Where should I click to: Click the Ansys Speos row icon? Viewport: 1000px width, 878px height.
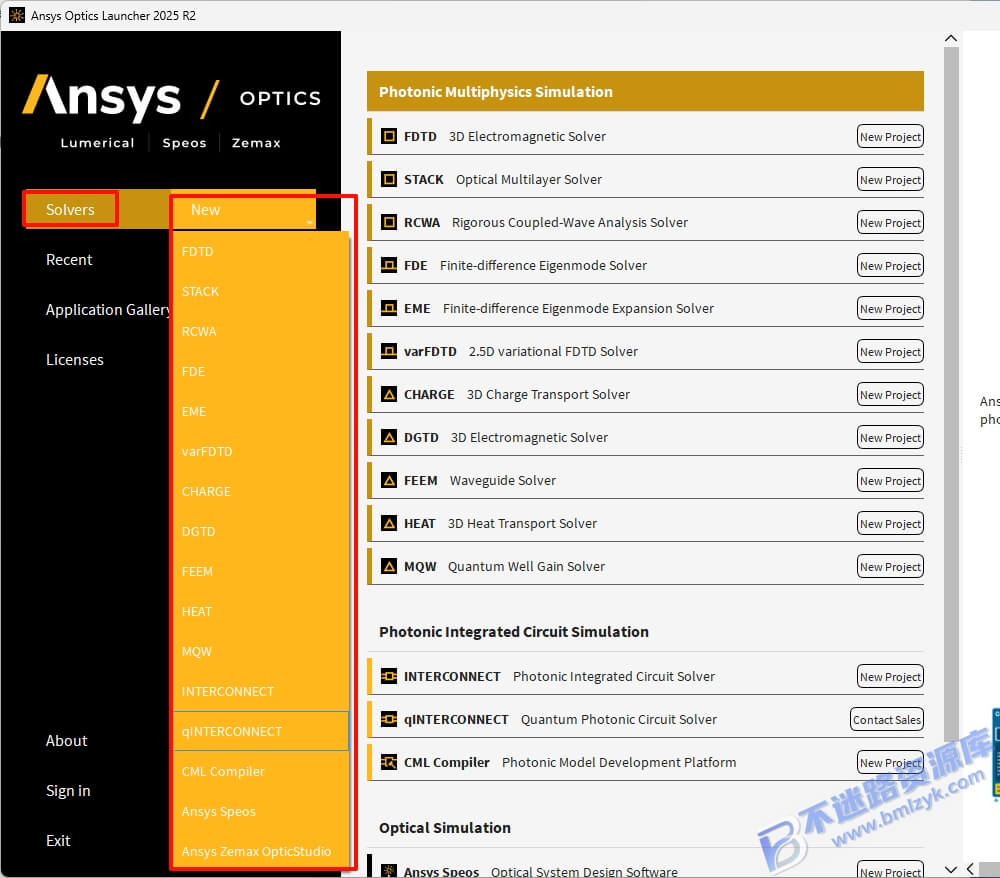[x=388, y=871]
